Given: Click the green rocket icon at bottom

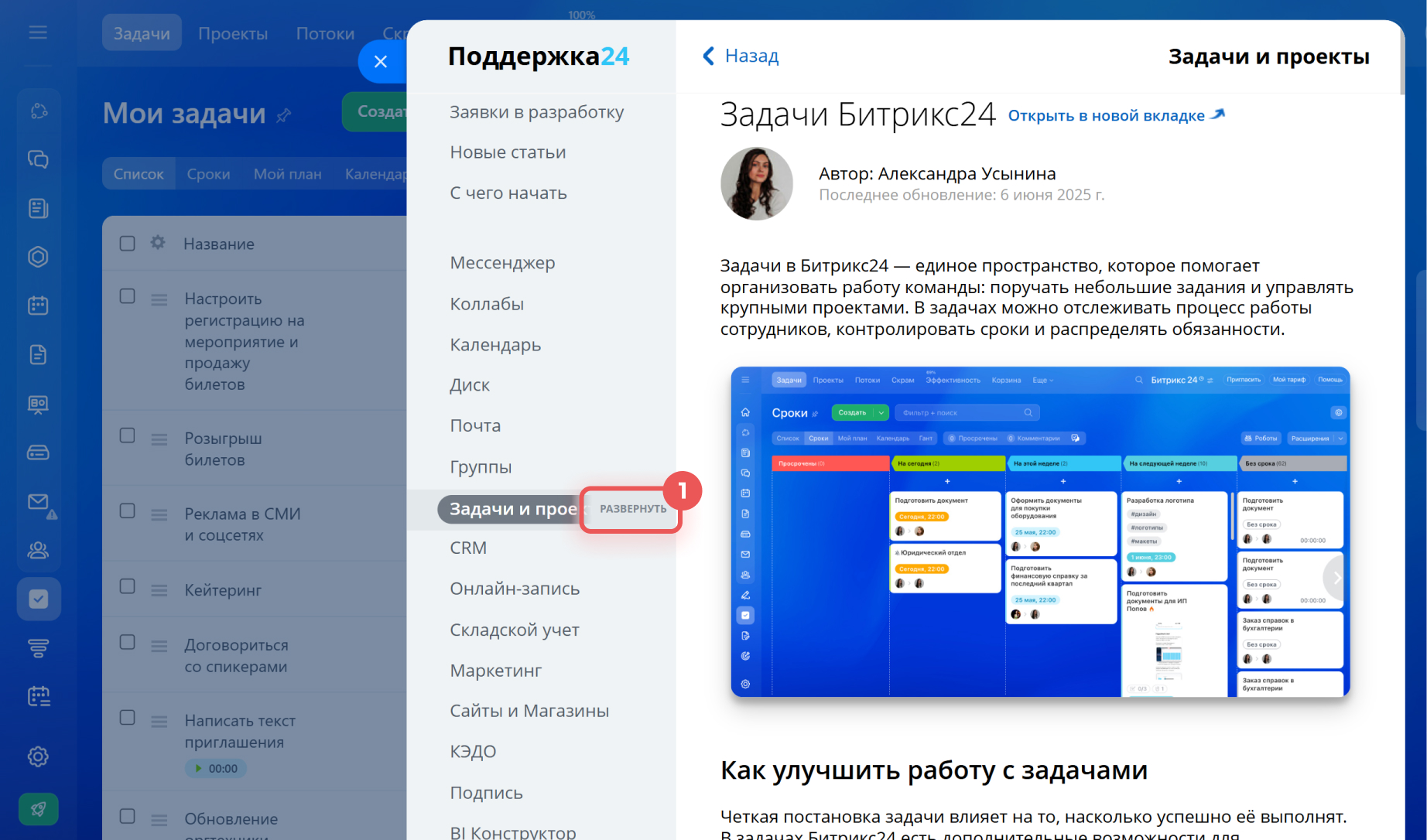Looking at the screenshot, I should pyautogui.click(x=39, y=810).
